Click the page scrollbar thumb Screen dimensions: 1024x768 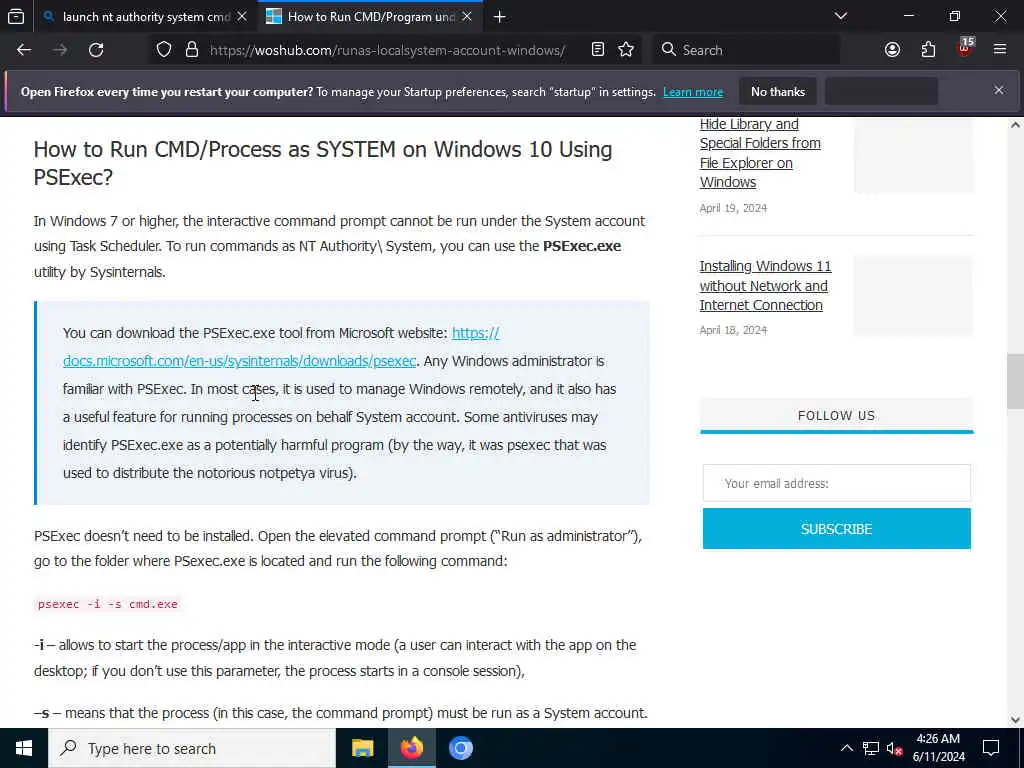coord(1015,381)
